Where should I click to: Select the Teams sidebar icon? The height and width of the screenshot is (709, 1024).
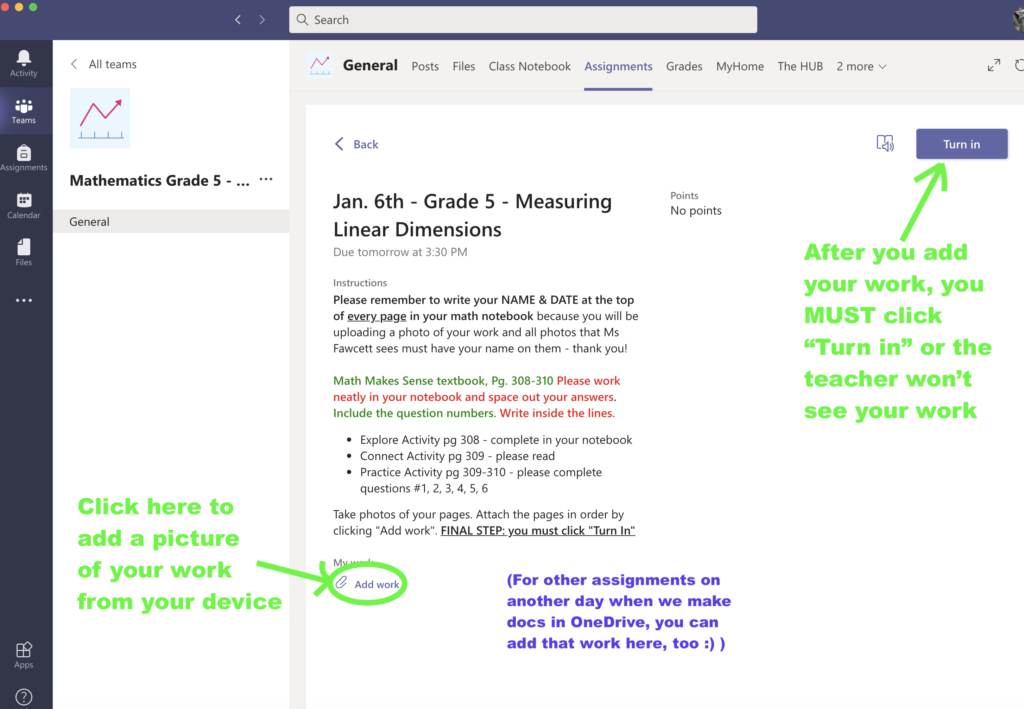(24, 110)
